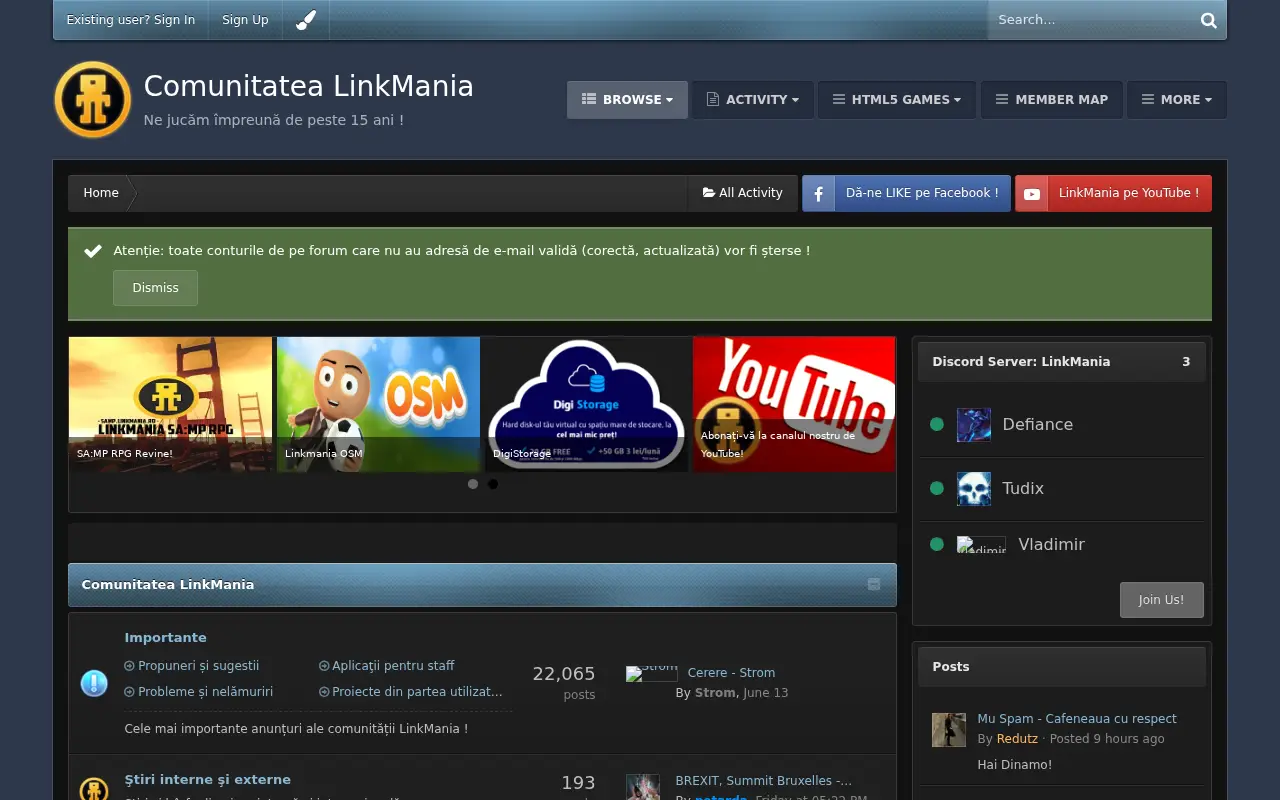Open the YouTube channel subscribe banner
The height and width of the screenshot is (800, 1280).
[794, 404]
